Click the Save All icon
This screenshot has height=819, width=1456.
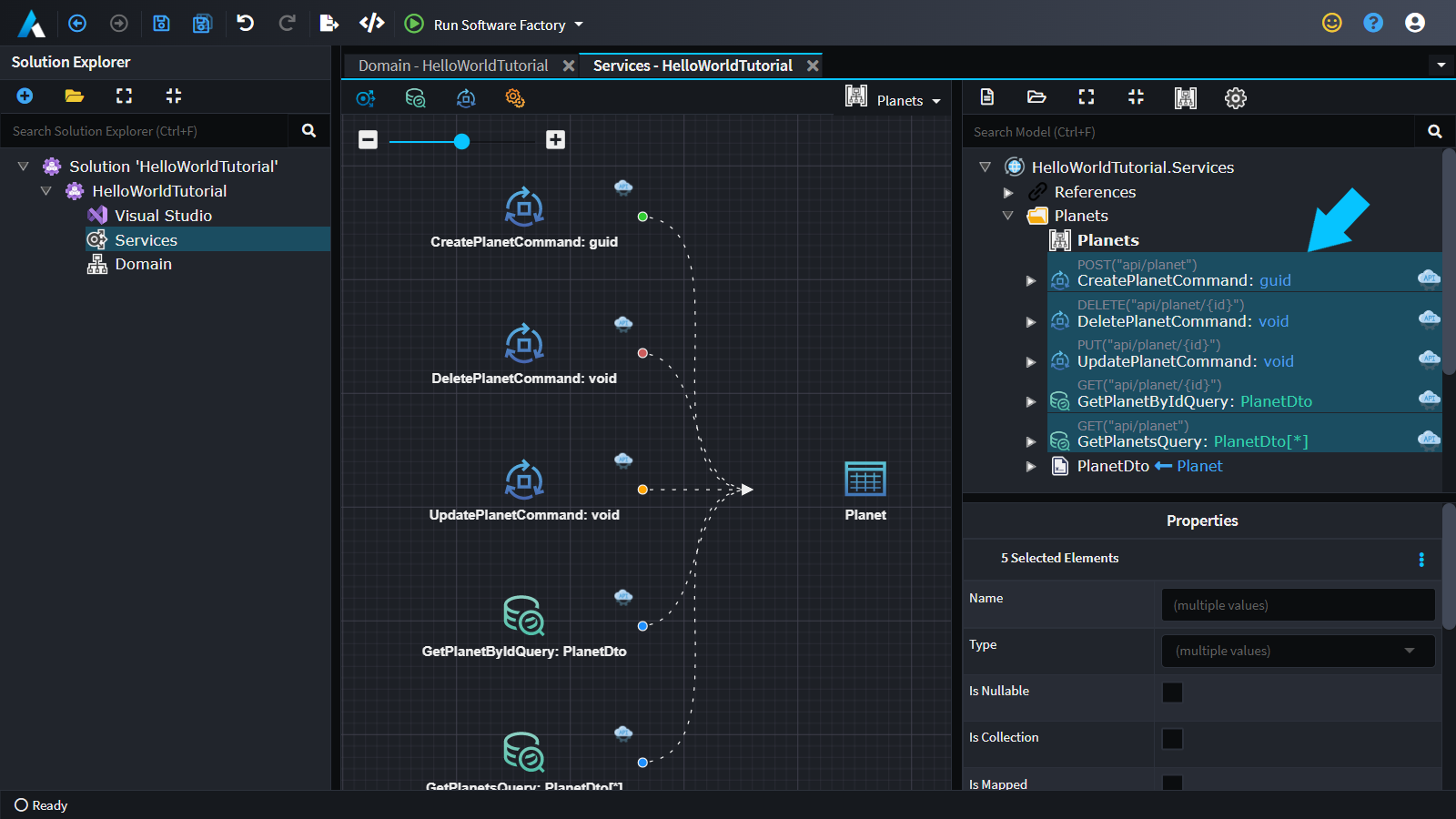click(202, 24)
